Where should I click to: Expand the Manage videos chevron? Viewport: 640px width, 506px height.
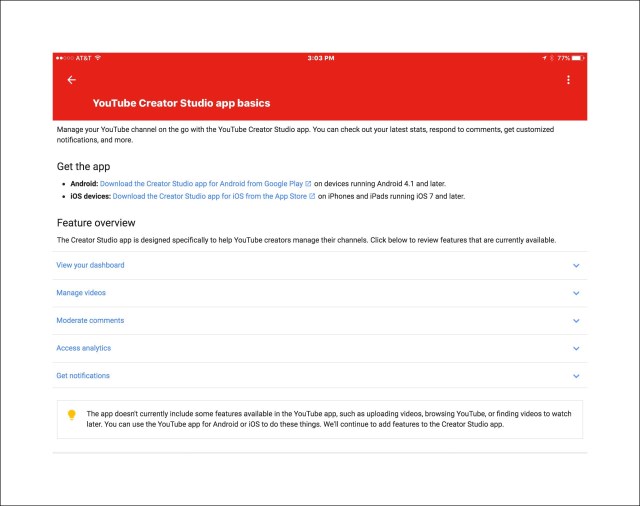[x=576, y=293]
